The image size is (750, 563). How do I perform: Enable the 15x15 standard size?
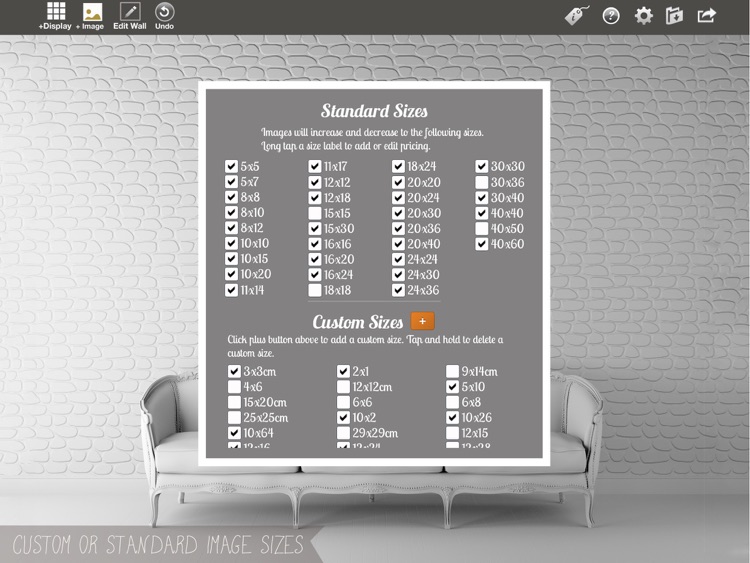point(315,213)
